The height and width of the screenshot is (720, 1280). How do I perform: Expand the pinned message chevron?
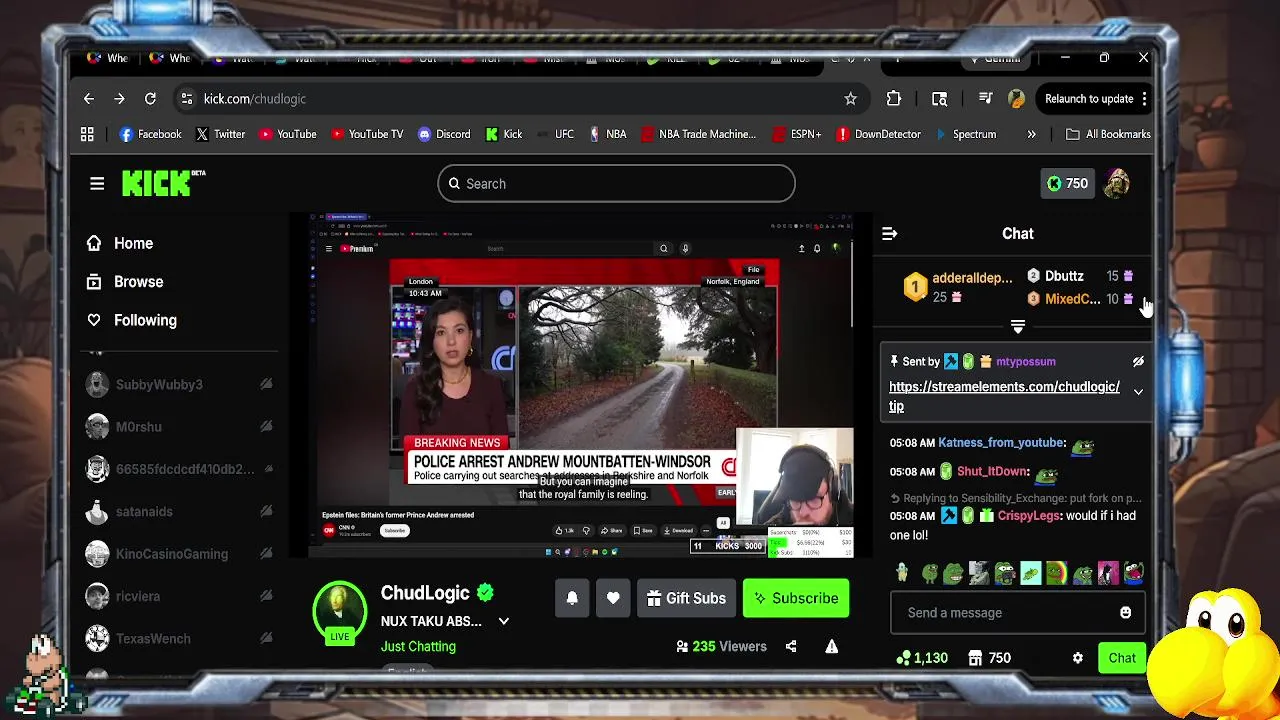[1138, 391]
